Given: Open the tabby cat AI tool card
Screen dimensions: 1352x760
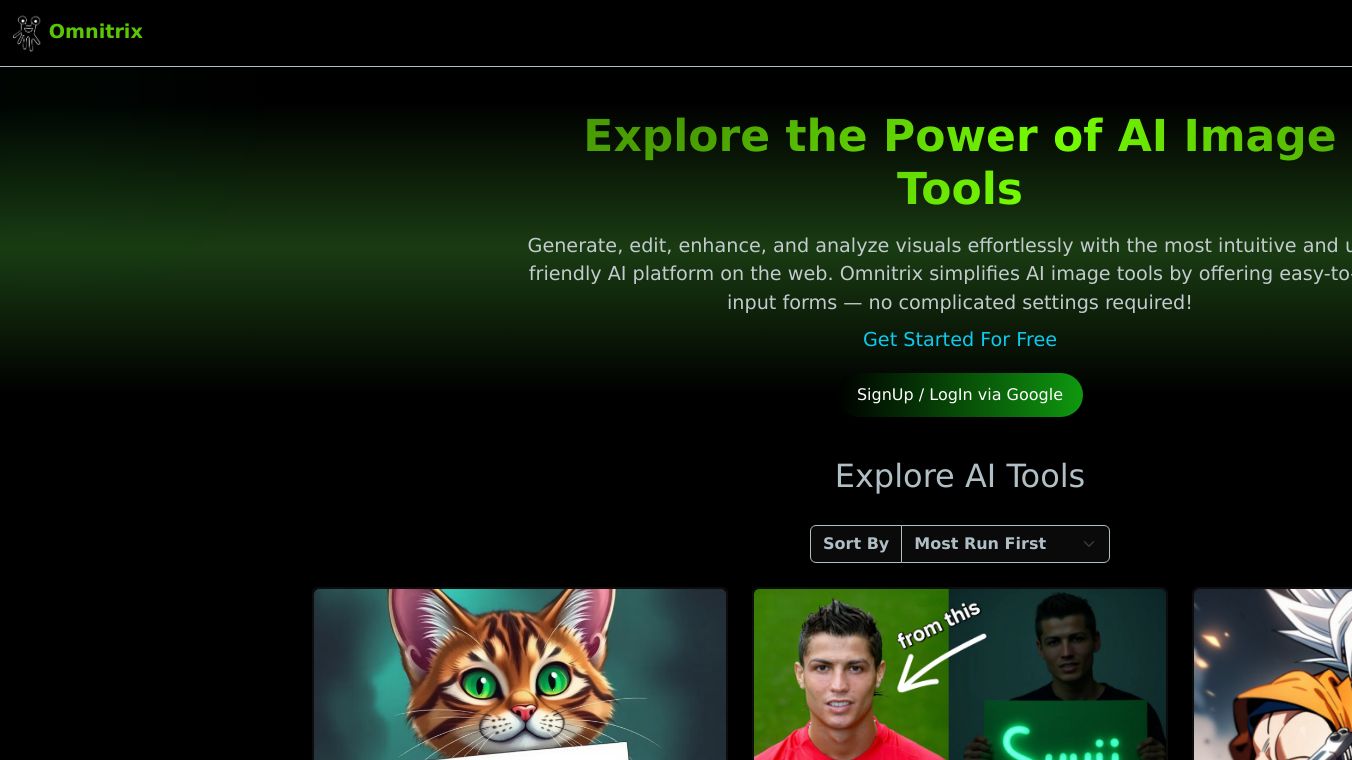Looking at the screenshot, I should [x=520, y=674].
